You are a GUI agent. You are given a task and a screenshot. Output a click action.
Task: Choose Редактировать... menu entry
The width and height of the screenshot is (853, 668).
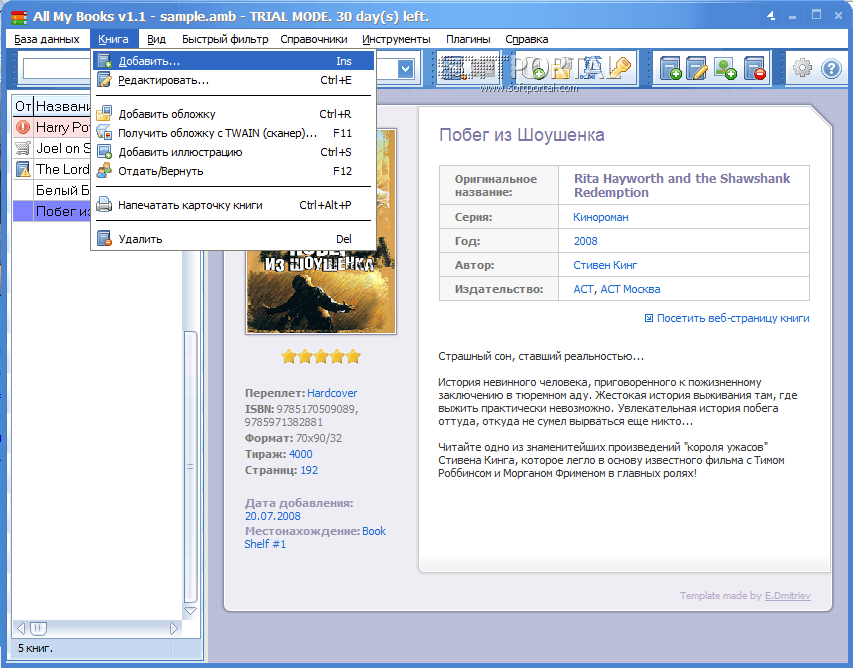(234, 80)
